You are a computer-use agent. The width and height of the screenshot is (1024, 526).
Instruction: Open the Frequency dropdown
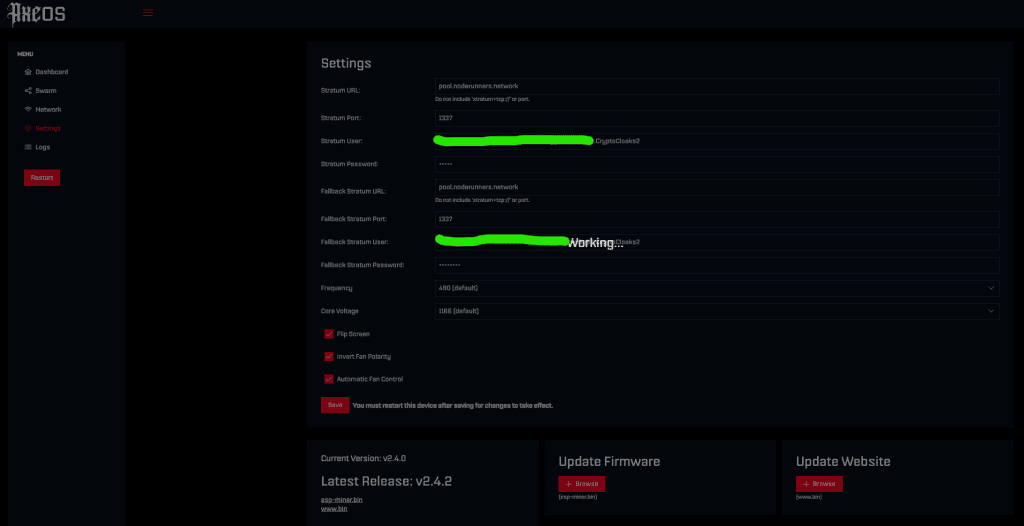point(717,288)
